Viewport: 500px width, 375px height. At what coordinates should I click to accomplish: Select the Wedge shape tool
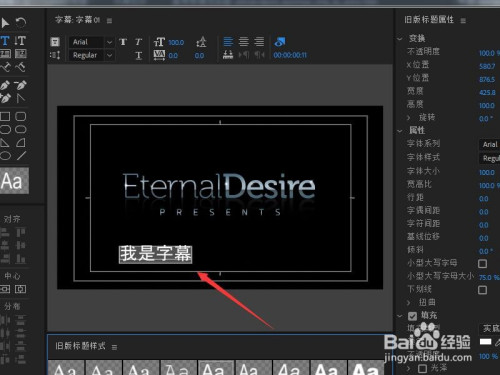tap(5, 143)
